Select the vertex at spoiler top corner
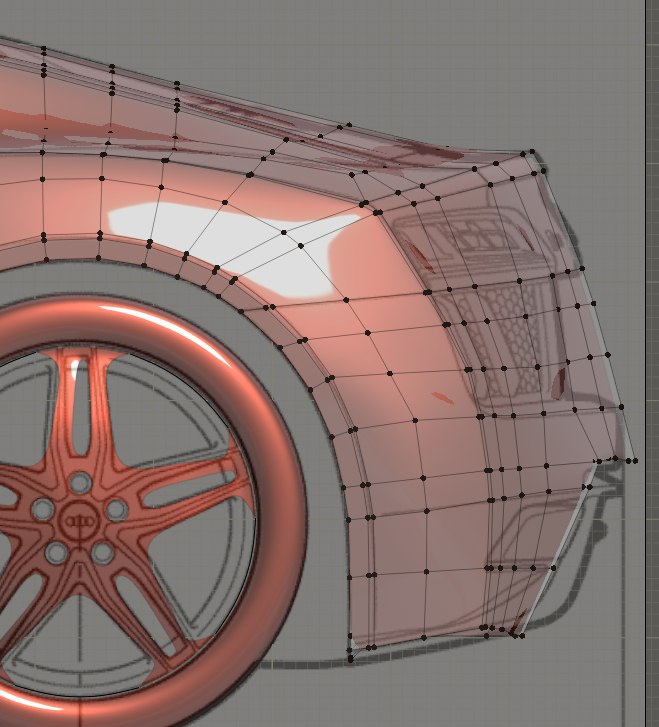 [x=532, y=152]
